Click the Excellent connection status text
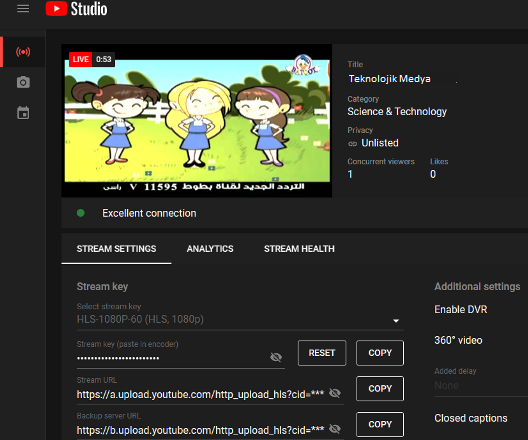This screenshot has width=528, height=440. click(x=149, y=213)
